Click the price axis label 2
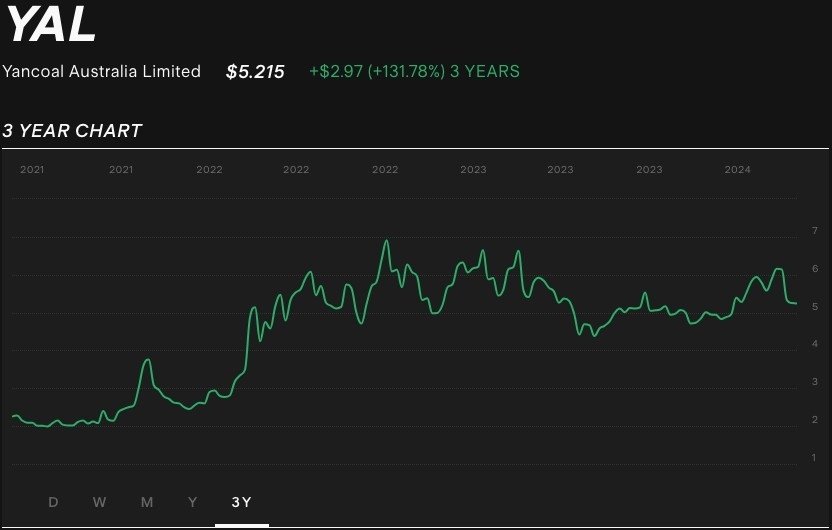 pos(814,419)
